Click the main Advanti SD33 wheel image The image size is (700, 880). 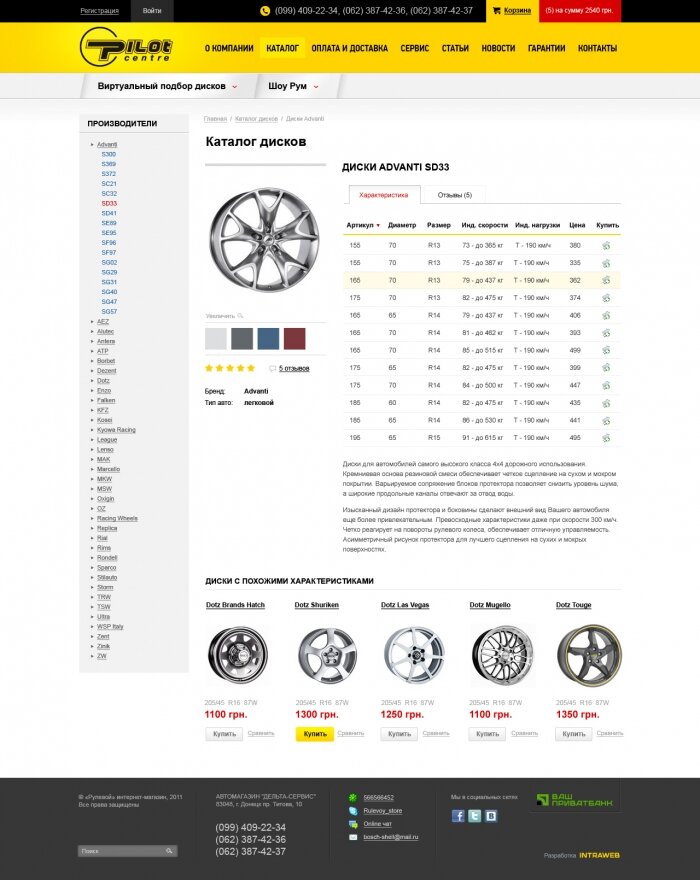point(264,240)
